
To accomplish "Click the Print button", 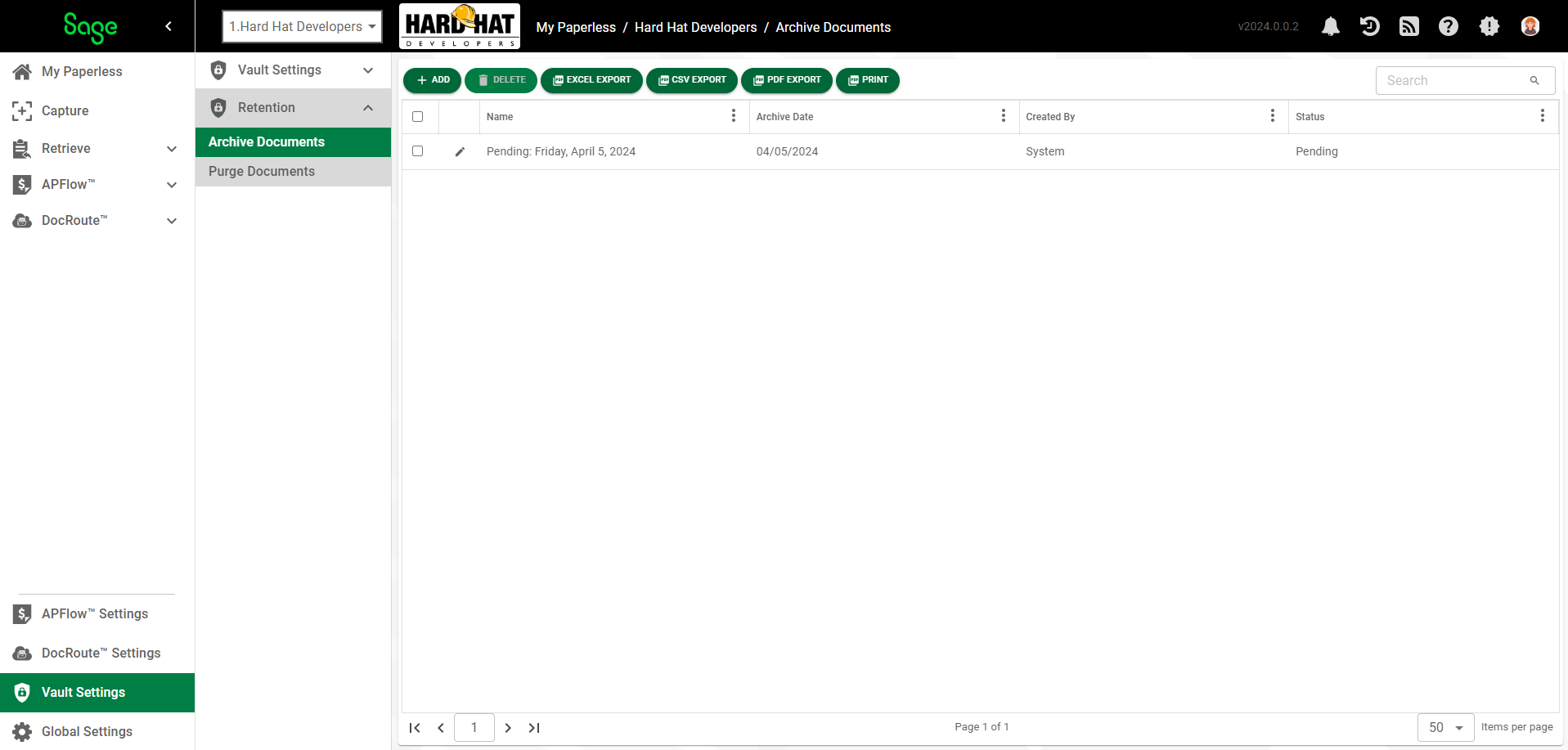I will 868,80.
